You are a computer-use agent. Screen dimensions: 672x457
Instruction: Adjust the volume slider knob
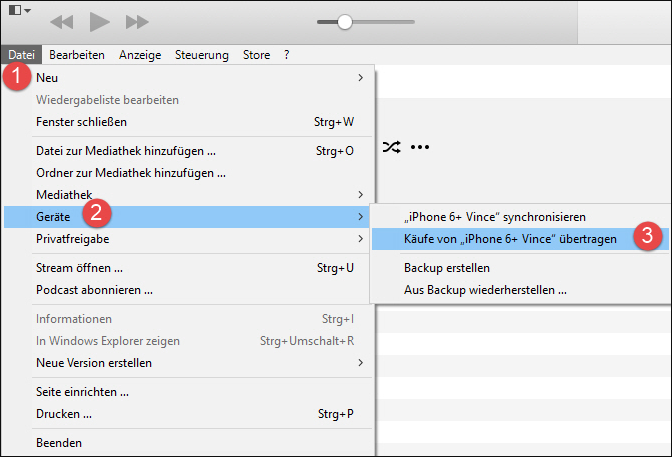pos(345,21)
